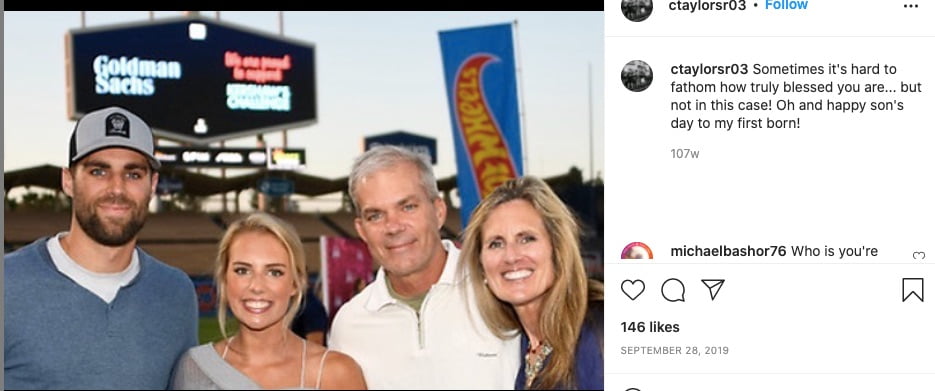Open the comment speech bubble icon
The image size is (935, 391).
click(673, 290)
